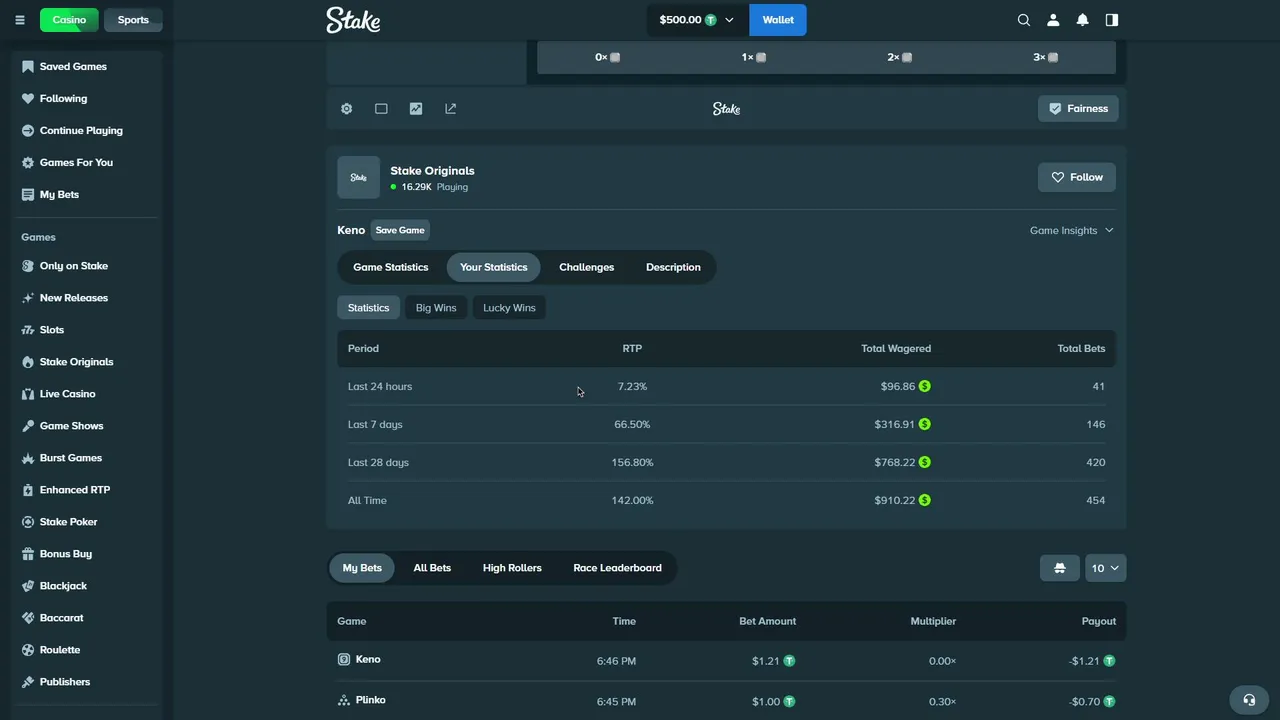Toggle theatre mode icon under the game
This screenshot has width=1280, height=720.
pyautogui.click(x=381, y=109)
